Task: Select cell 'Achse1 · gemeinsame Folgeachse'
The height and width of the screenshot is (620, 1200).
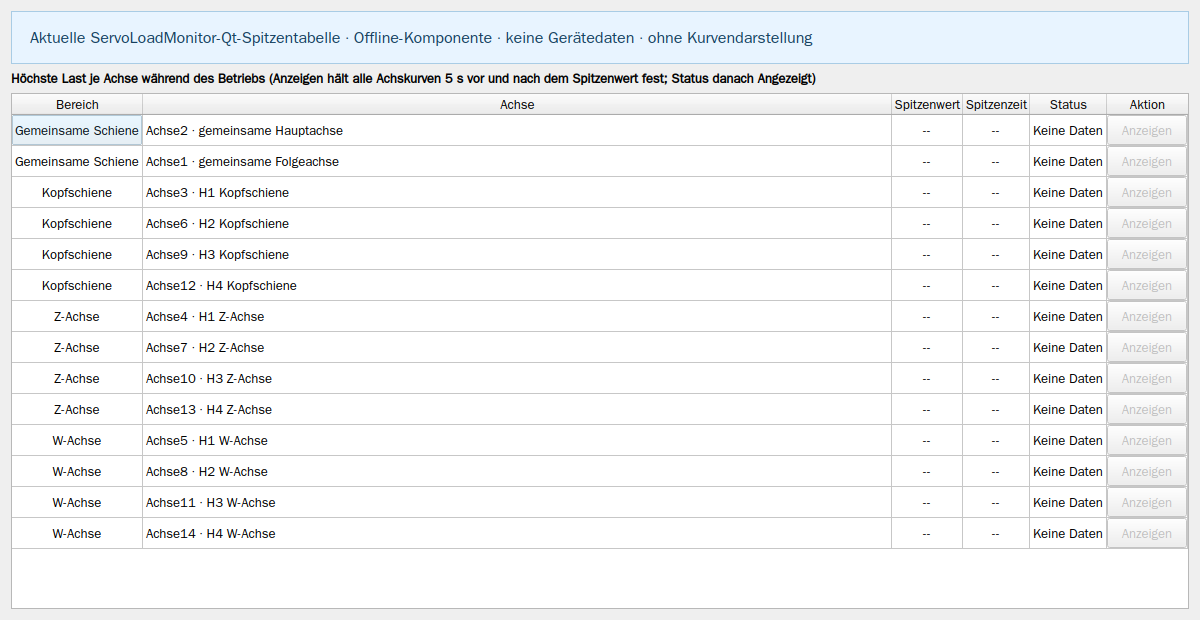Action: coord(517,162)
